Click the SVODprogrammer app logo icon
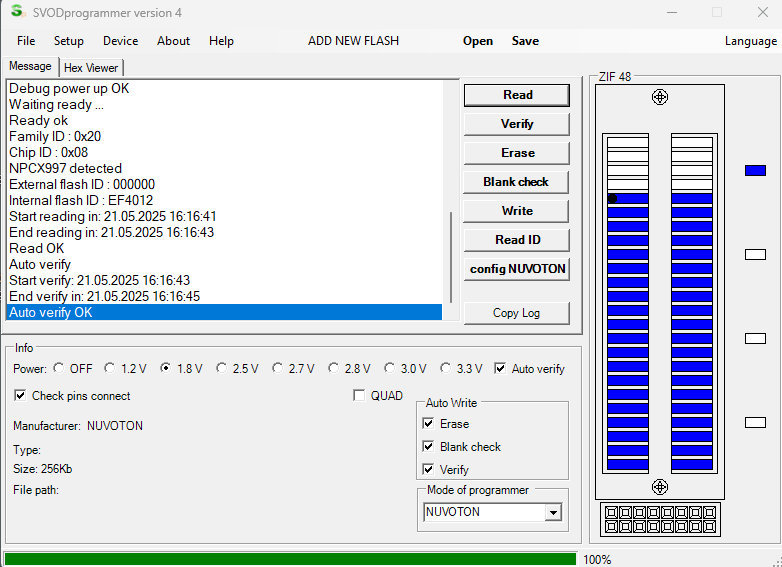The height and width of the screenshot is (567, 782). pyautogui.click(x=16, y=11)
